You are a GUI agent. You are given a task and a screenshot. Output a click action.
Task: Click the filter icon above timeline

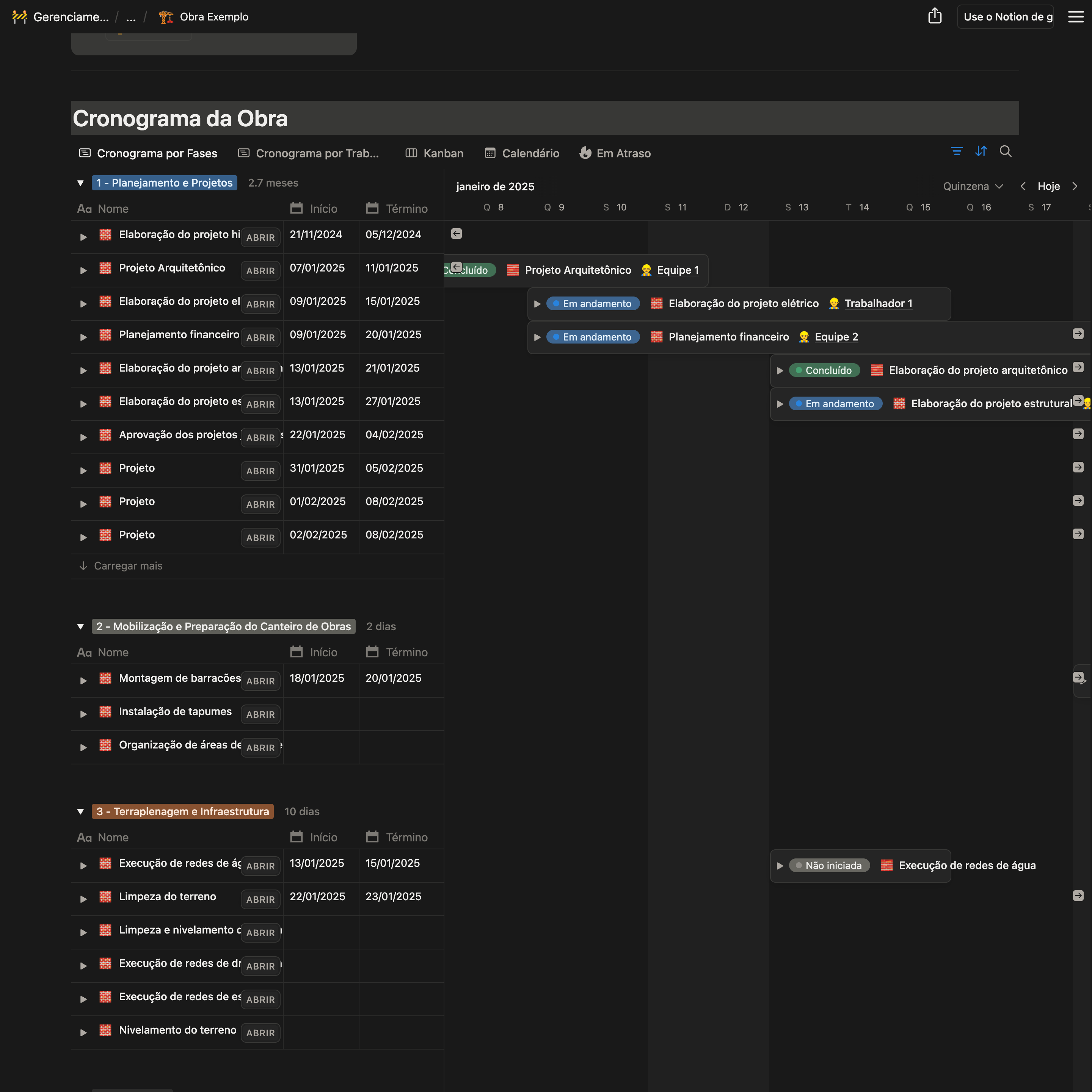956,152
